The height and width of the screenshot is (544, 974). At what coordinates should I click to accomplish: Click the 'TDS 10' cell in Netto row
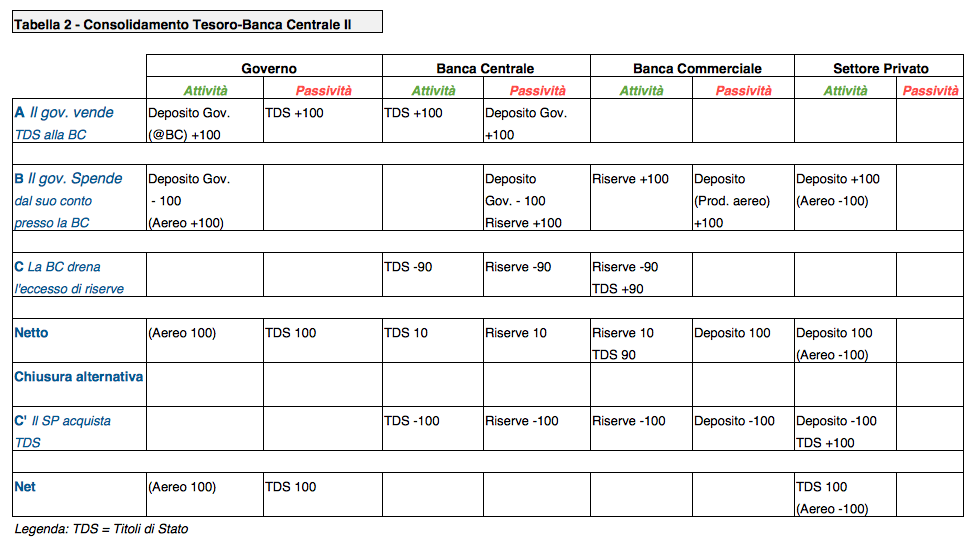[406, 333]
